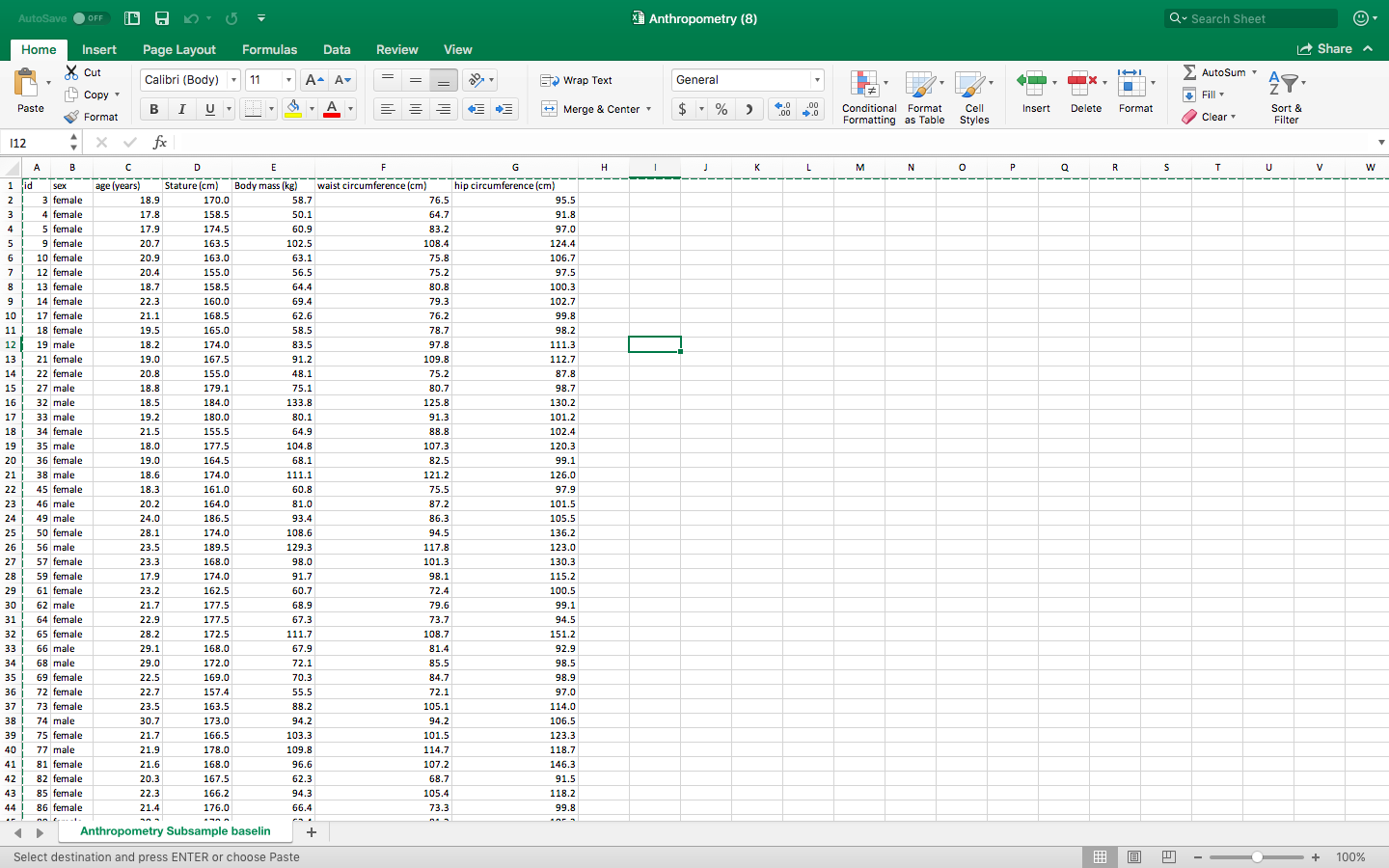The height and width of the screenshot is (868, 1389).
Task: Click the AutoSum sigma icon
Action: pos(1190,72)
